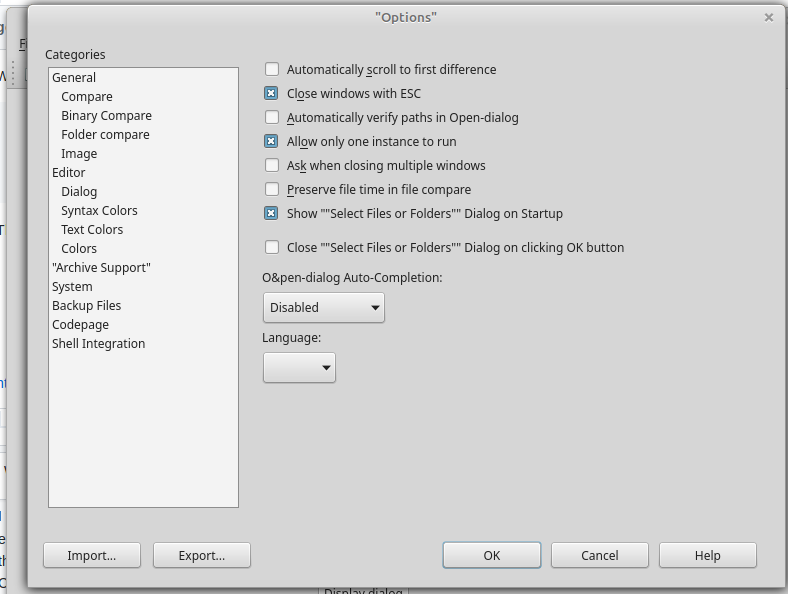Confirm with the OK button

[x=492, y=555]
